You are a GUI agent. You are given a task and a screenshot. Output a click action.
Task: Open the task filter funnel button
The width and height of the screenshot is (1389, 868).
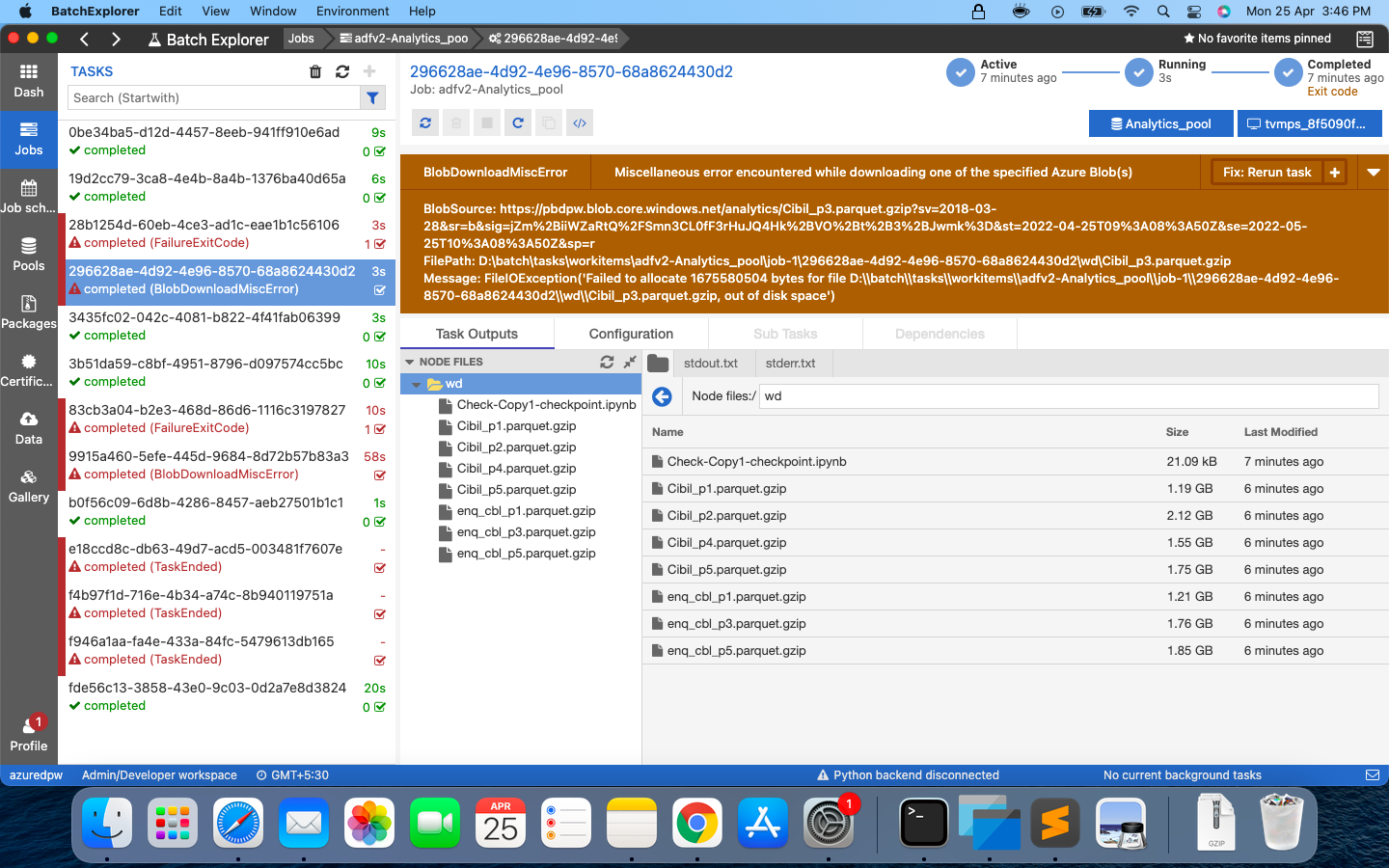372,97
